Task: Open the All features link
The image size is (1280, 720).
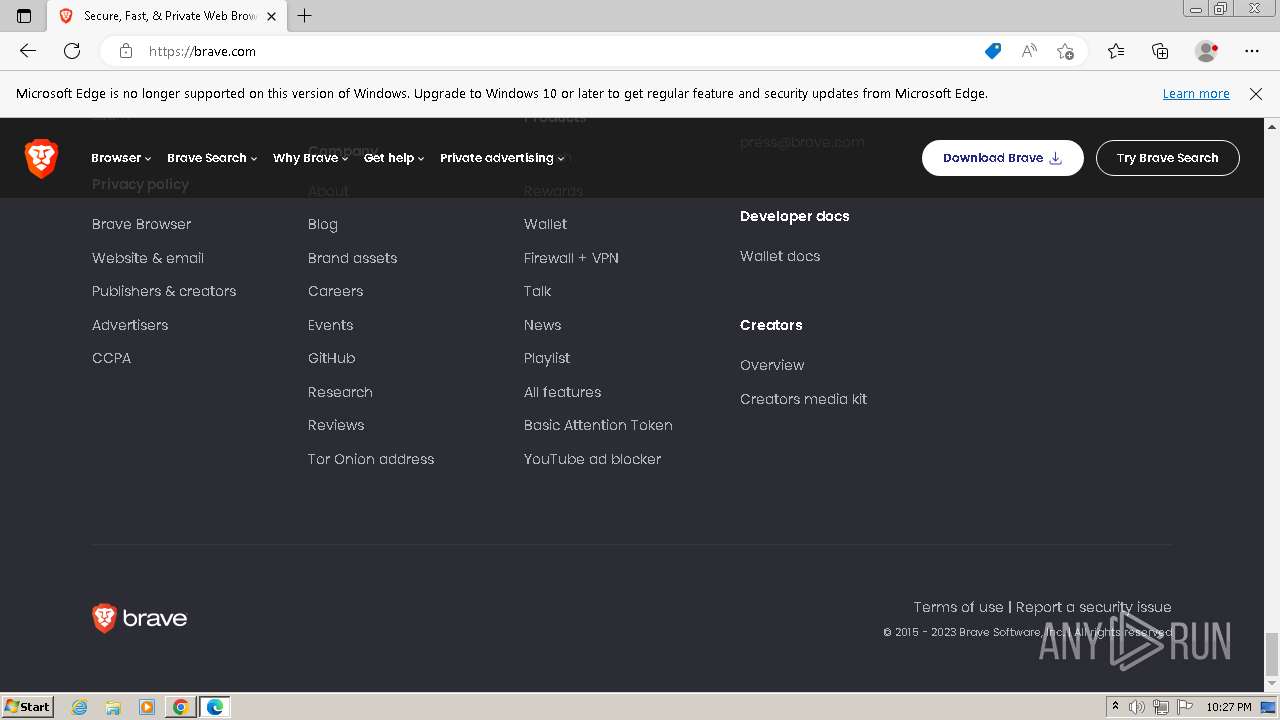Action: point(562,392)
